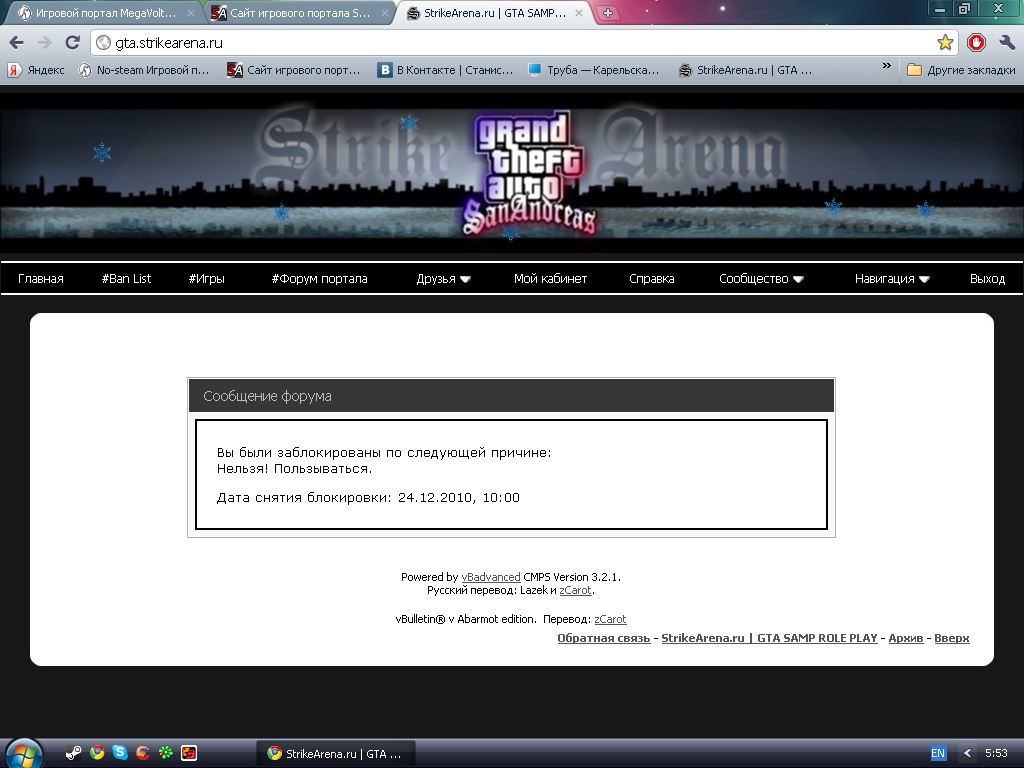Open '#Ban List' in the site menu
The image size is (1024, 768).
pyautogui.click(x=126, y=279)
